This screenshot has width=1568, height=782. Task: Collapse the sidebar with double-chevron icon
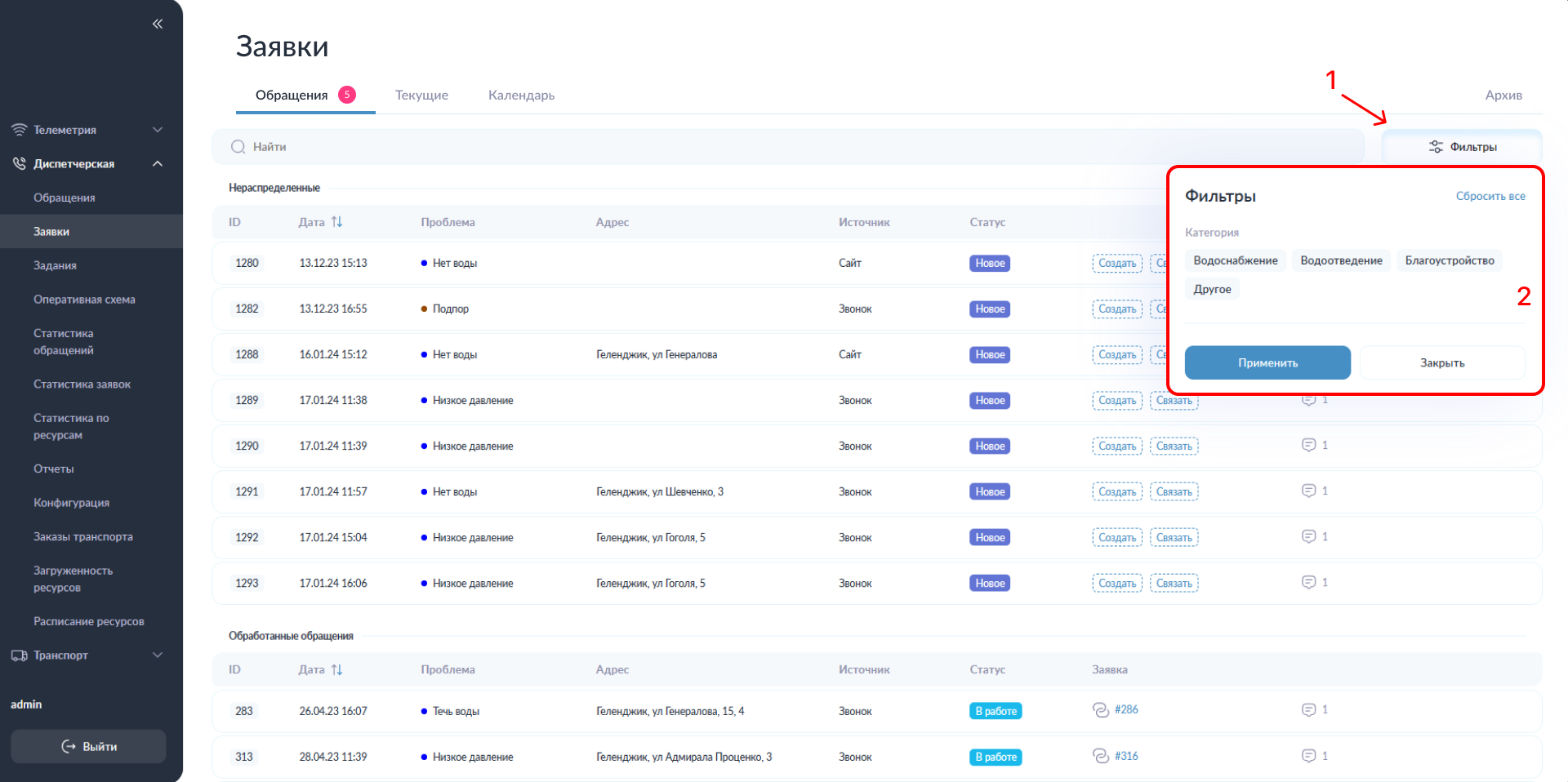coord(158,24)
